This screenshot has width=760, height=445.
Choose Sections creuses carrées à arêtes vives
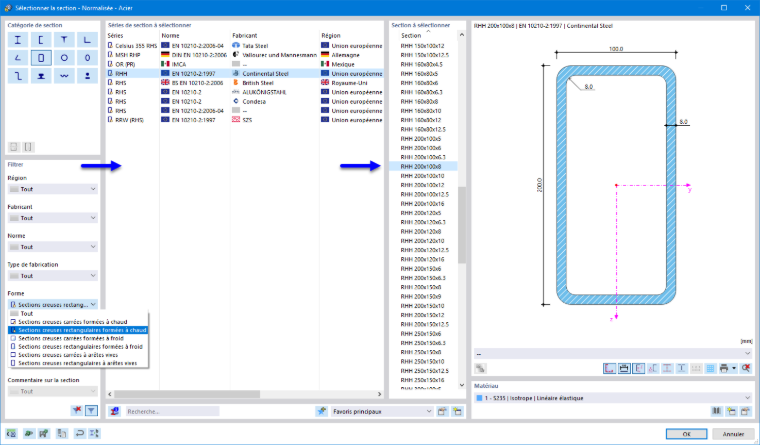pyautogui.click(x=78, y=355)
